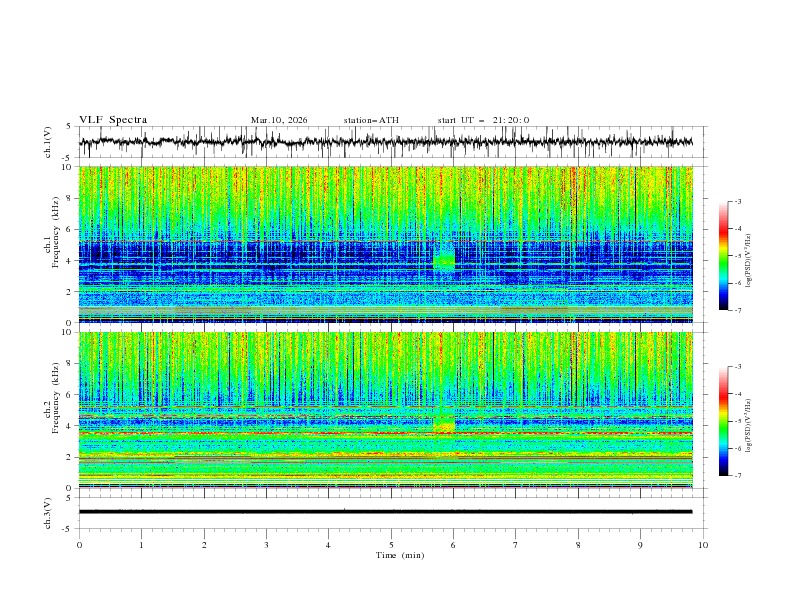Viewport: 792px width, 612px height.
Task: Click the ch.2 frequency tick label "6"
Action: pyautogui.click(x=69, y=395)
